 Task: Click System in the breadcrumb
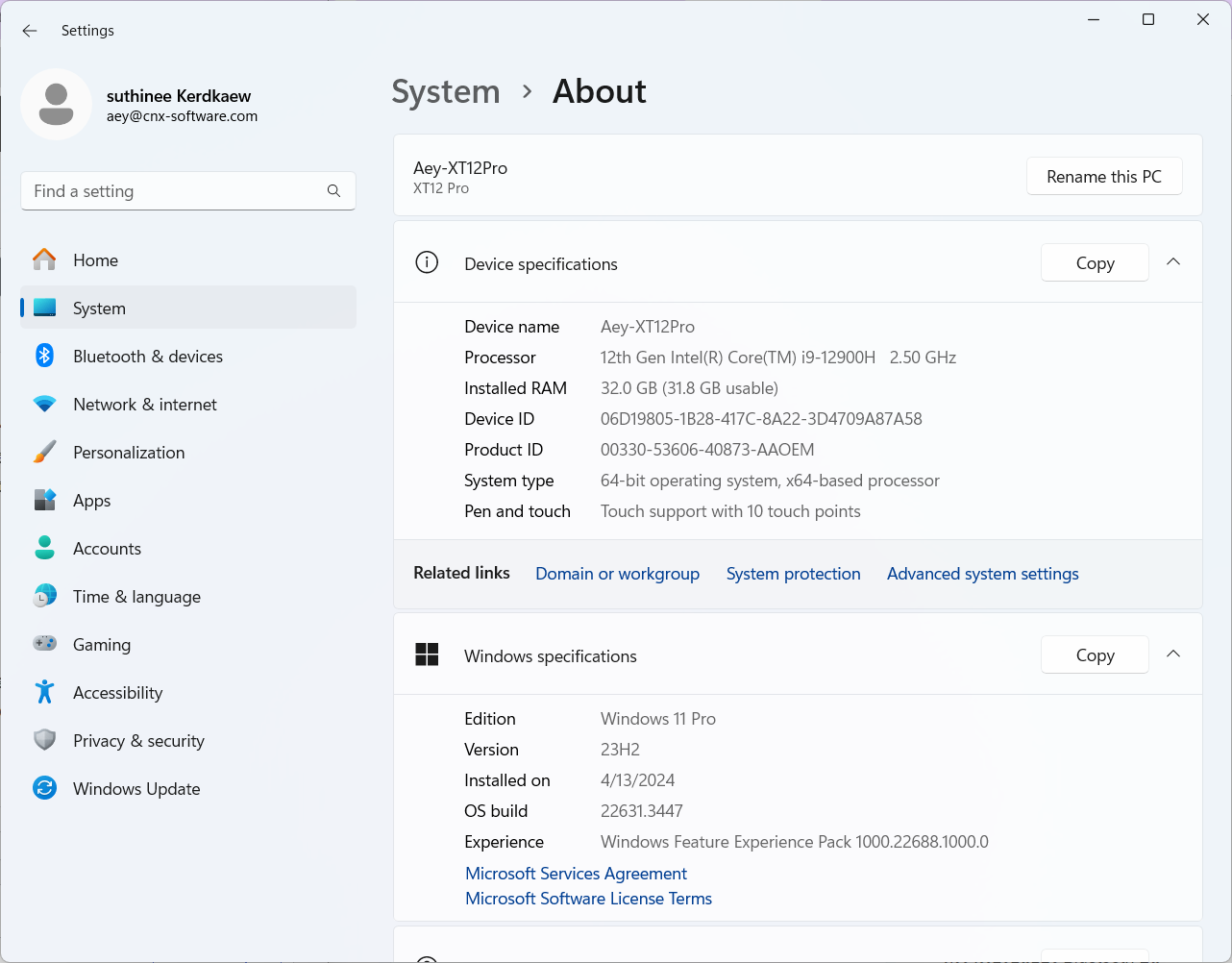pyautogui.click(x=446, y=91)
